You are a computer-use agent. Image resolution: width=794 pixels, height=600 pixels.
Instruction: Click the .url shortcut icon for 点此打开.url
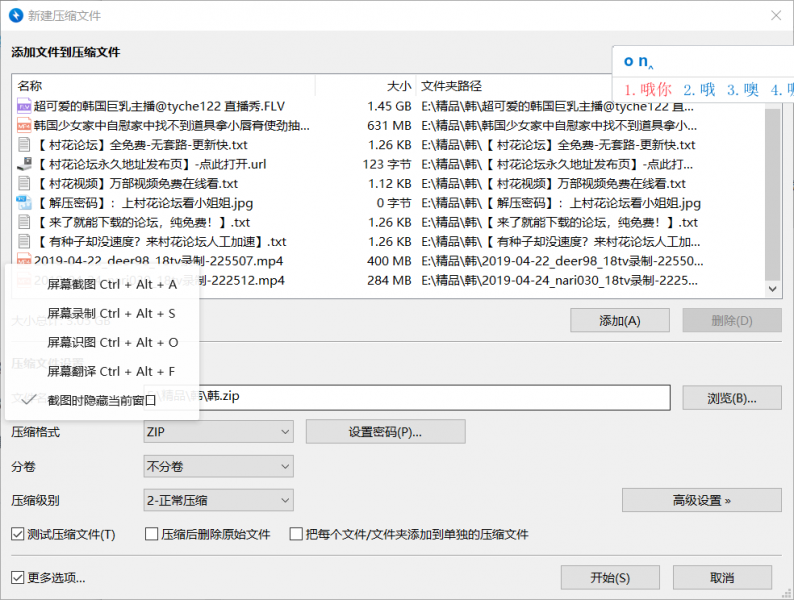pyautogui.click(x=24, y=164)
